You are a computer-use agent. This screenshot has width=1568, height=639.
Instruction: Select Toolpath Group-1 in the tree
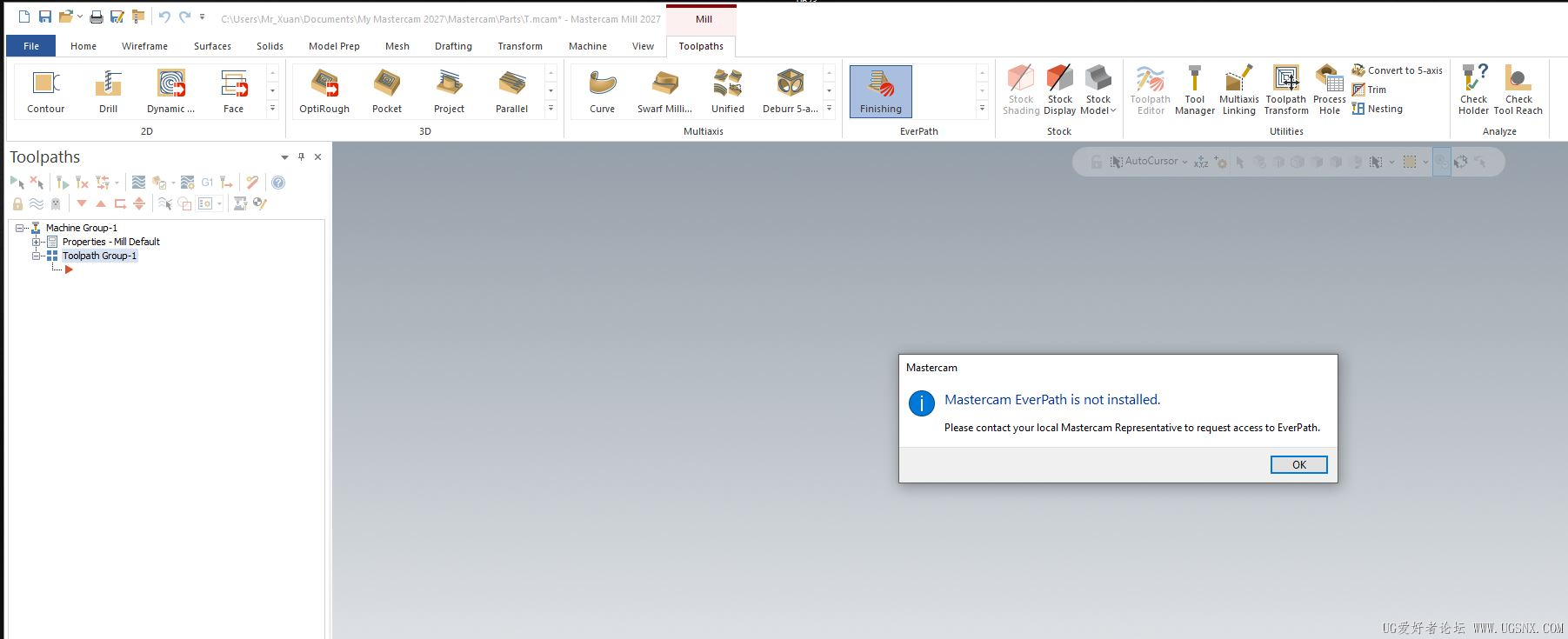[99, 256]
